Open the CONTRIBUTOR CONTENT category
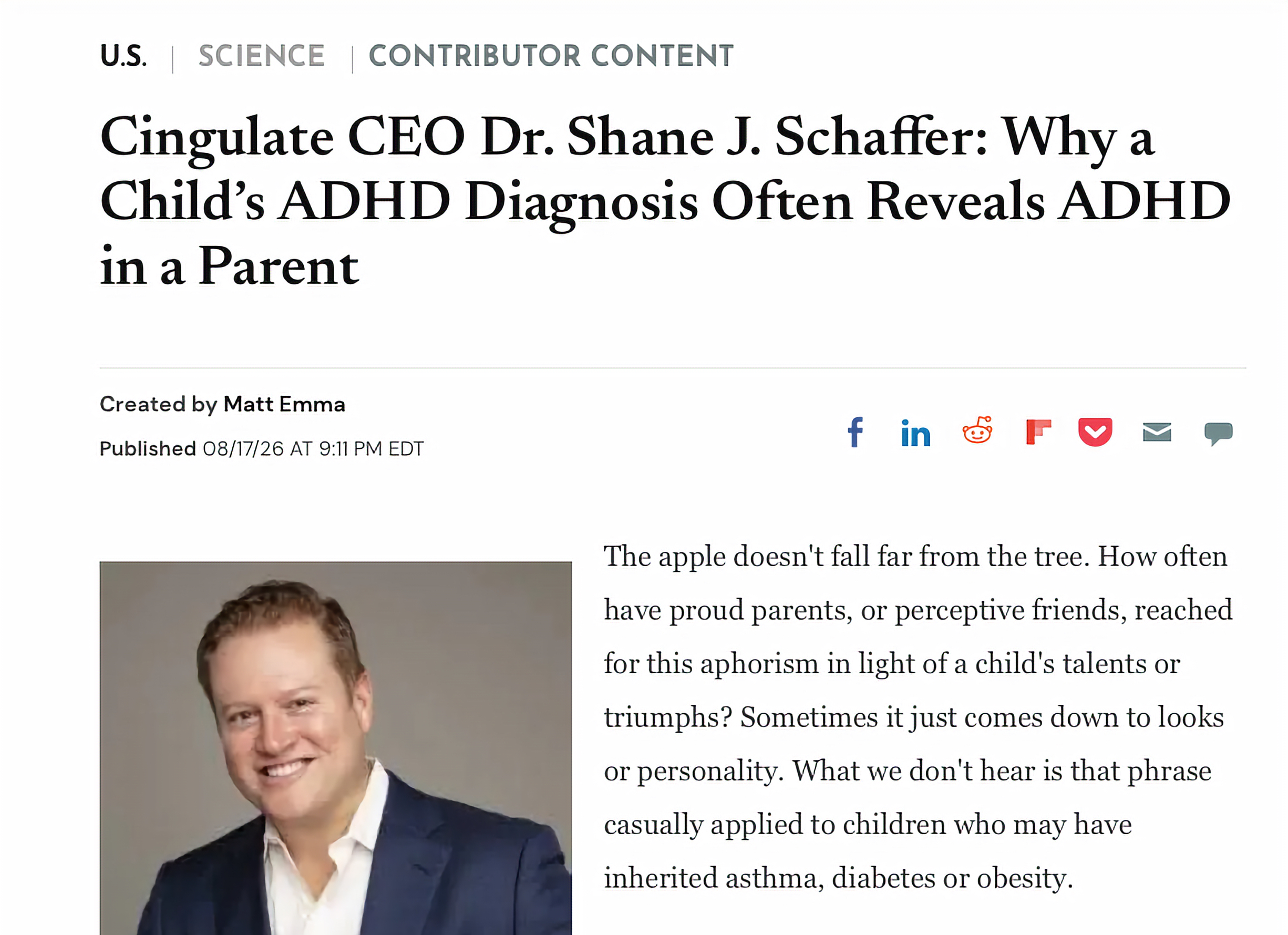 (551, 56)
